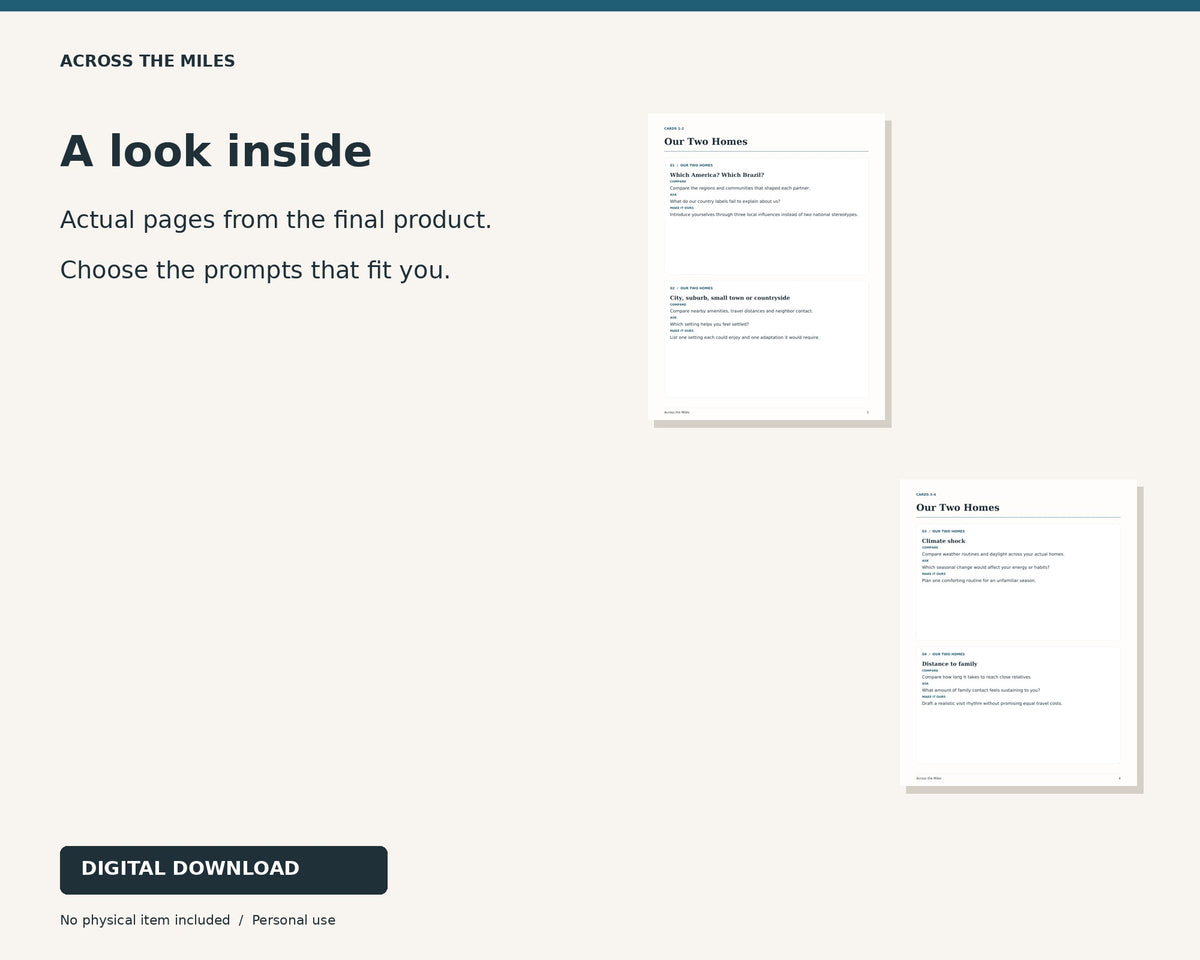Click 'Choose the prompts that fit you' line
Viewport: 1200px width, 960px height.
tap(255, 270)
